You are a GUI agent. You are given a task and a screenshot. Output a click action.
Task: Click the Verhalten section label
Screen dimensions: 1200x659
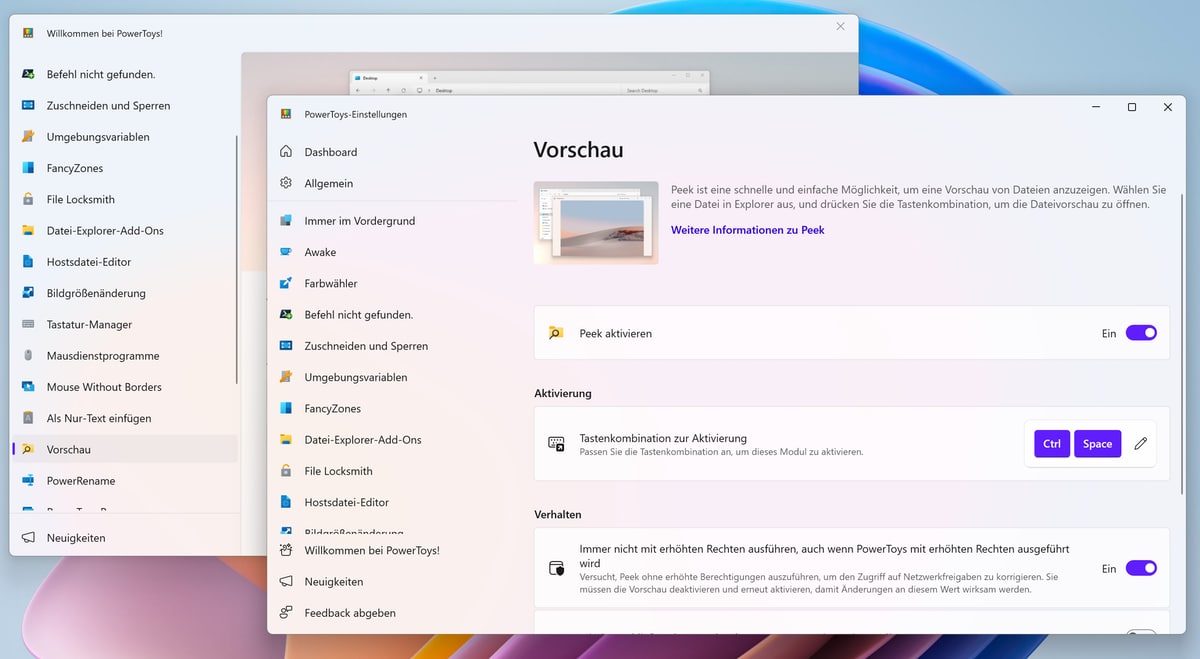pos(558,514)
